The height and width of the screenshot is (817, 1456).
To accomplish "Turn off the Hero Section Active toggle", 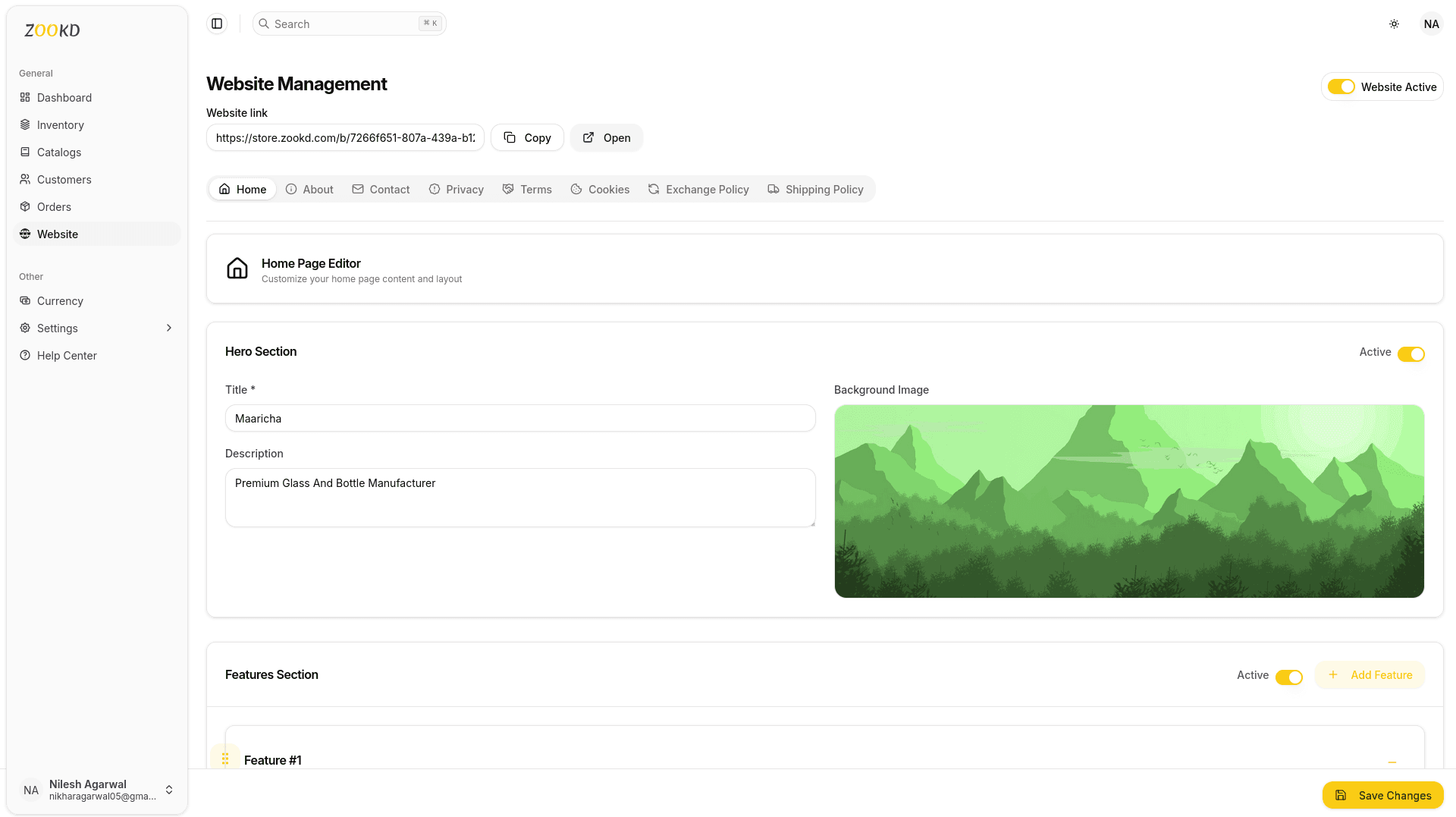I will pos(1411,354).
